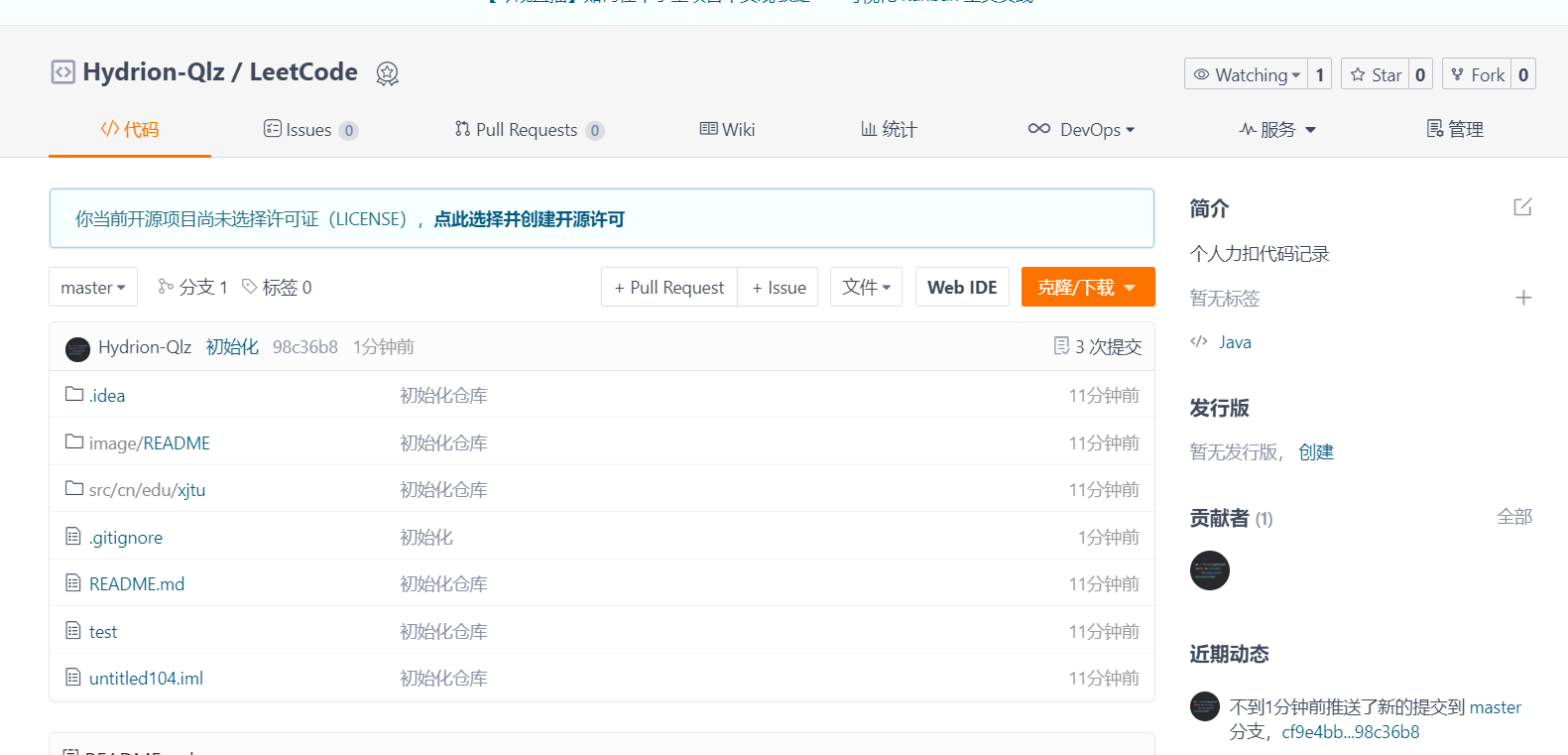Click 点此选择并创建开源许可 link
Image resolution: width=1568 pixels, height=755 pixels.
(x=529, y=219)
